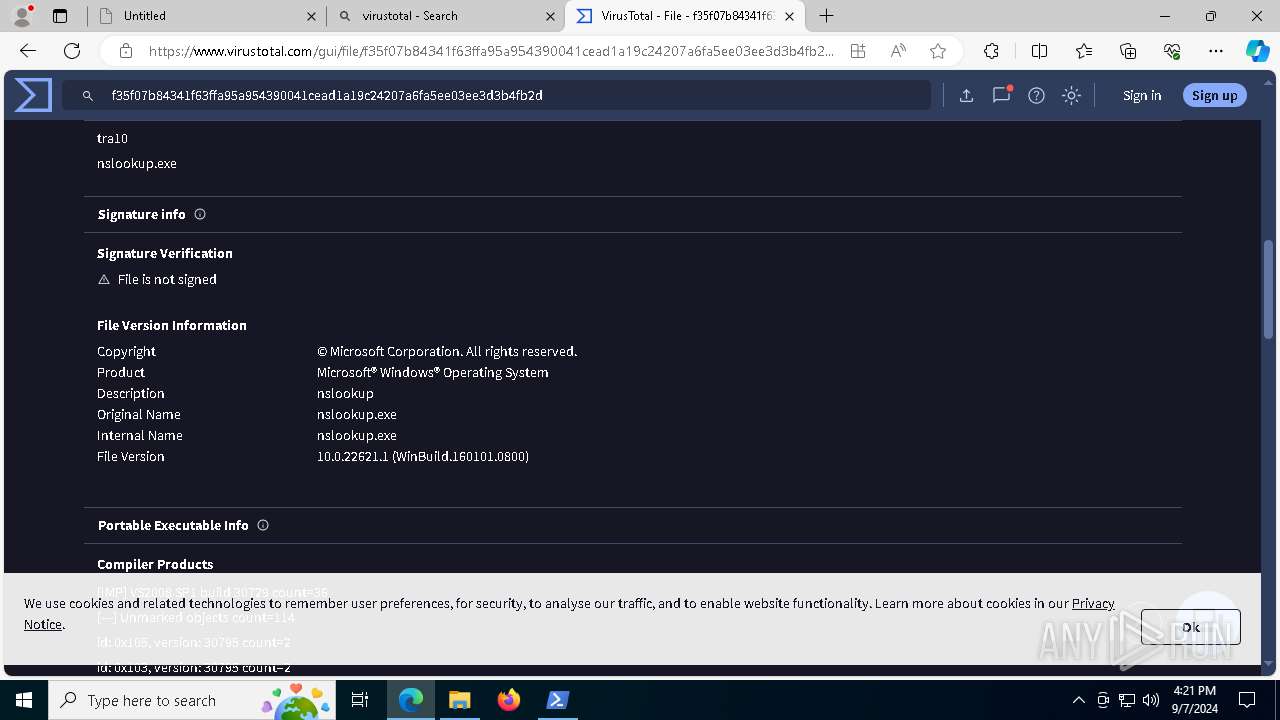
Task: Go back with the browser back arrow
Action: 28,51
